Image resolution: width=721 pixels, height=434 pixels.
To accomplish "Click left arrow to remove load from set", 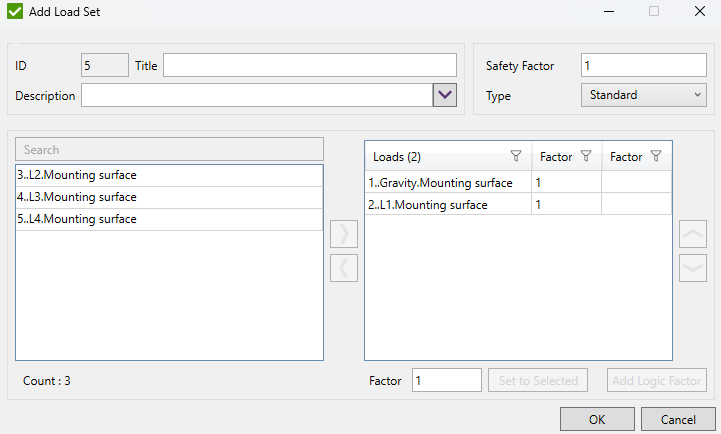I will pyautogui.click(x=343, y=268).
